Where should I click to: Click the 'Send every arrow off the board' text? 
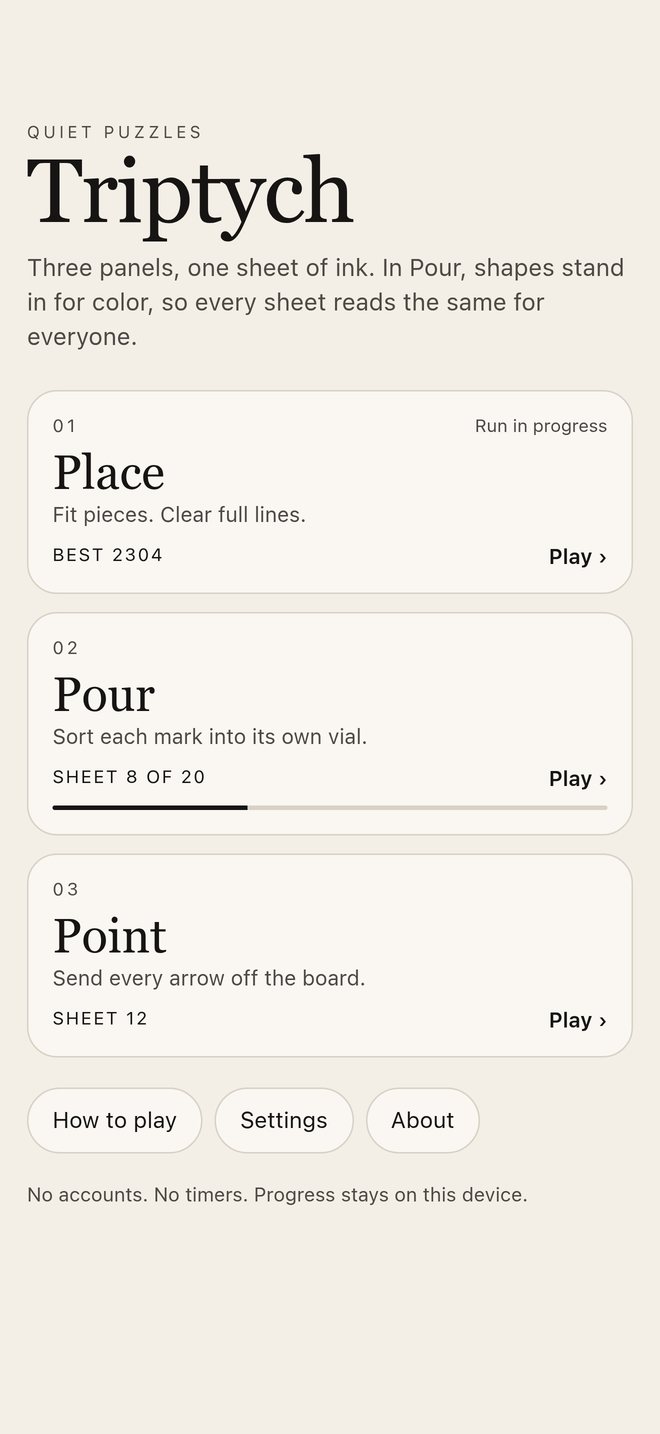[209, 978]
